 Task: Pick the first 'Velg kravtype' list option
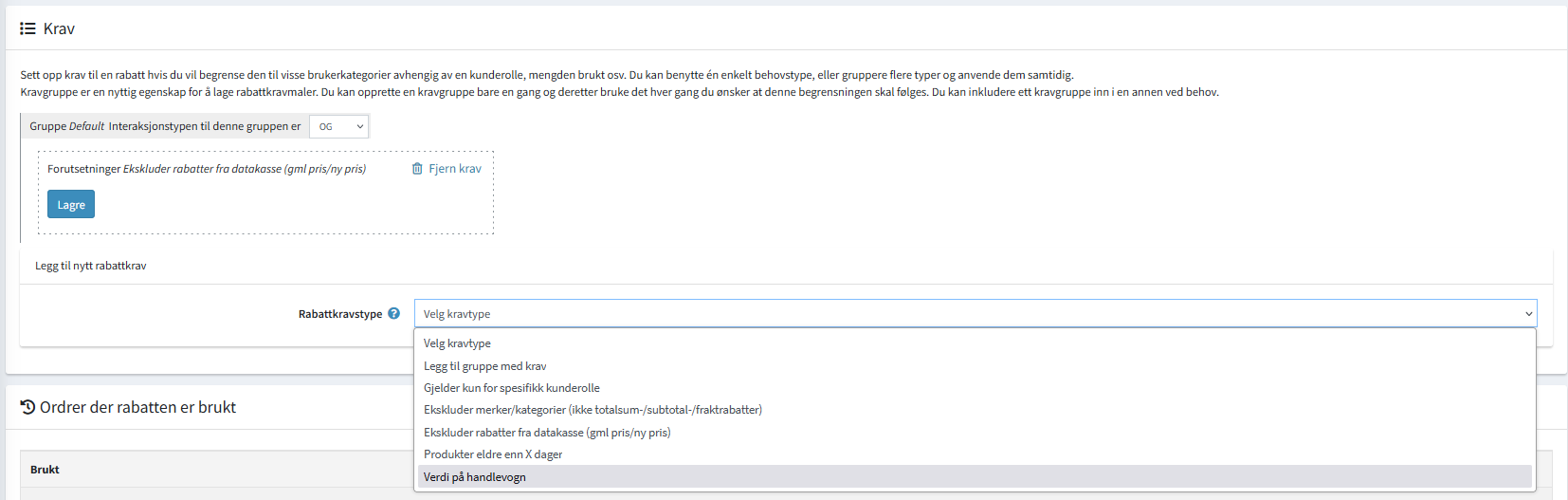tap(457, 343)
